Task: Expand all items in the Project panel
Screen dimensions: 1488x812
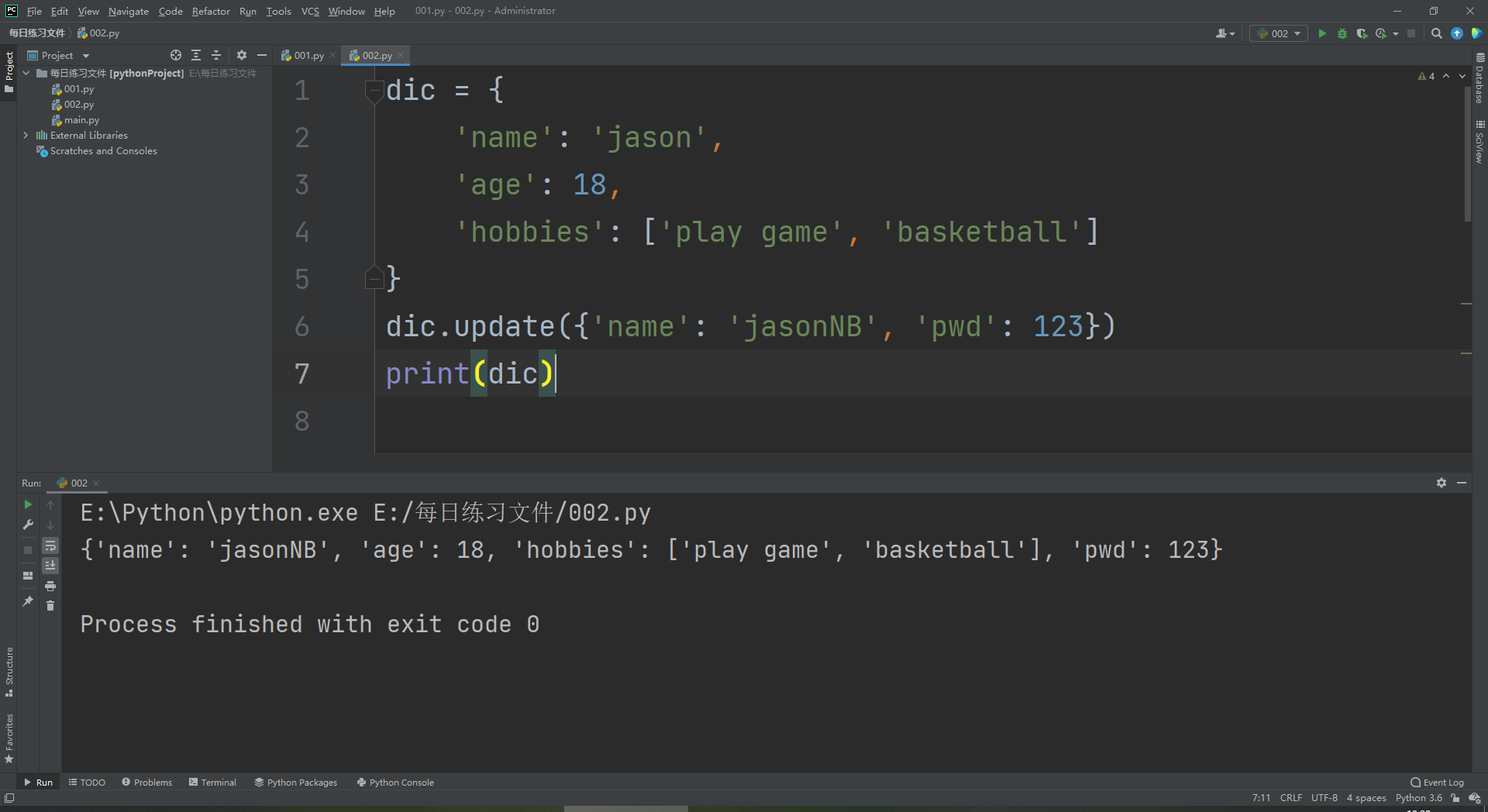Action: (x=196, y=55)
